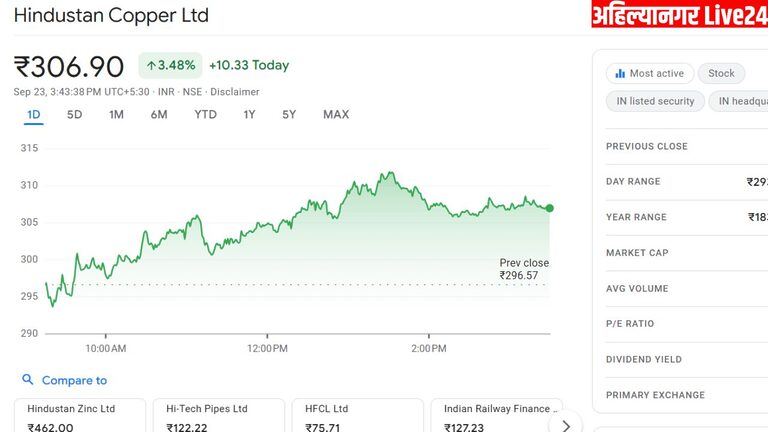
Task: Show the YTD chart range
Action: (x=205, y=115)
